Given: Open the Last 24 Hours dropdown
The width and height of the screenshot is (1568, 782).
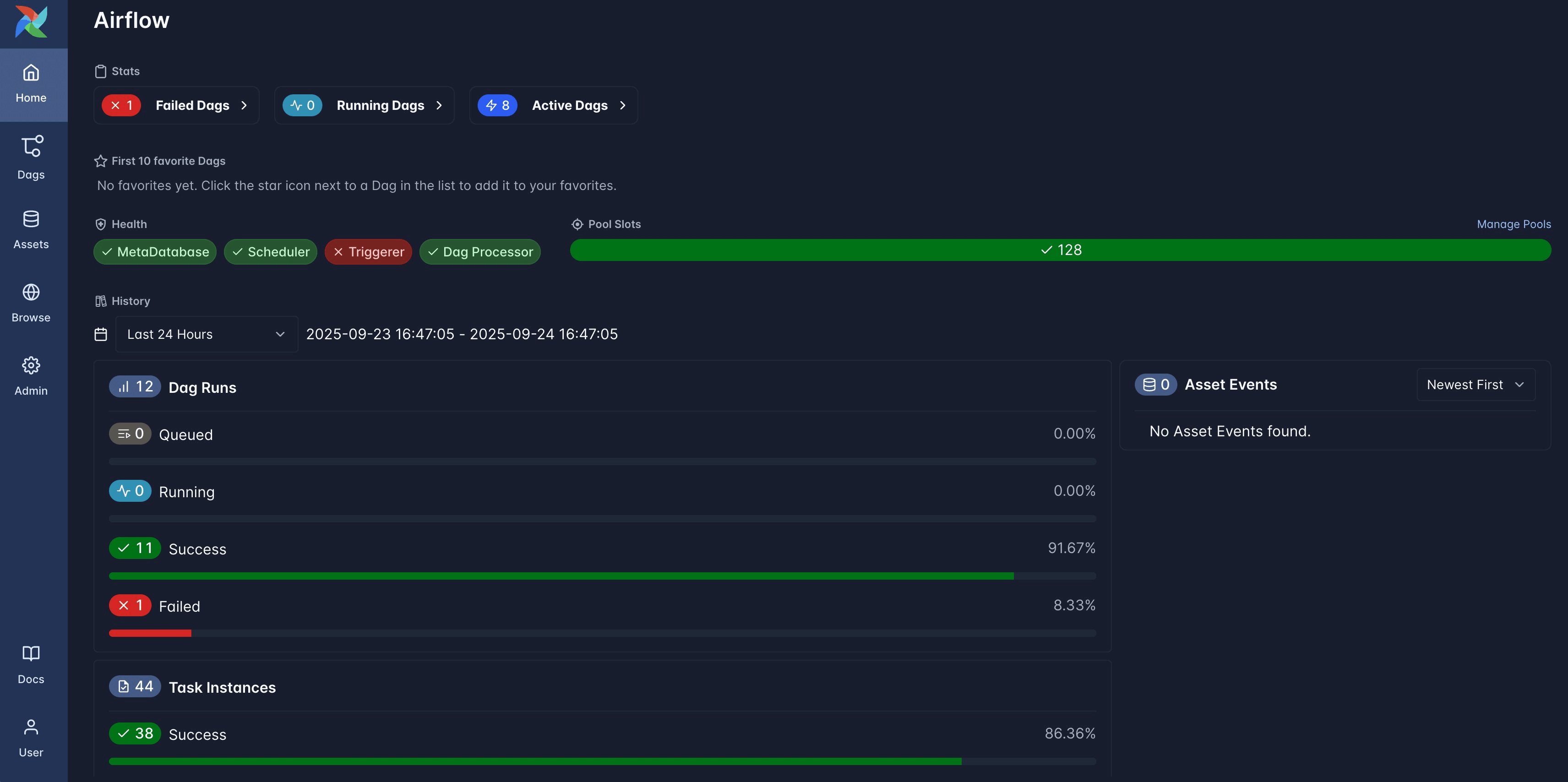Looking at the screenshot, I should tap(207, 334).
